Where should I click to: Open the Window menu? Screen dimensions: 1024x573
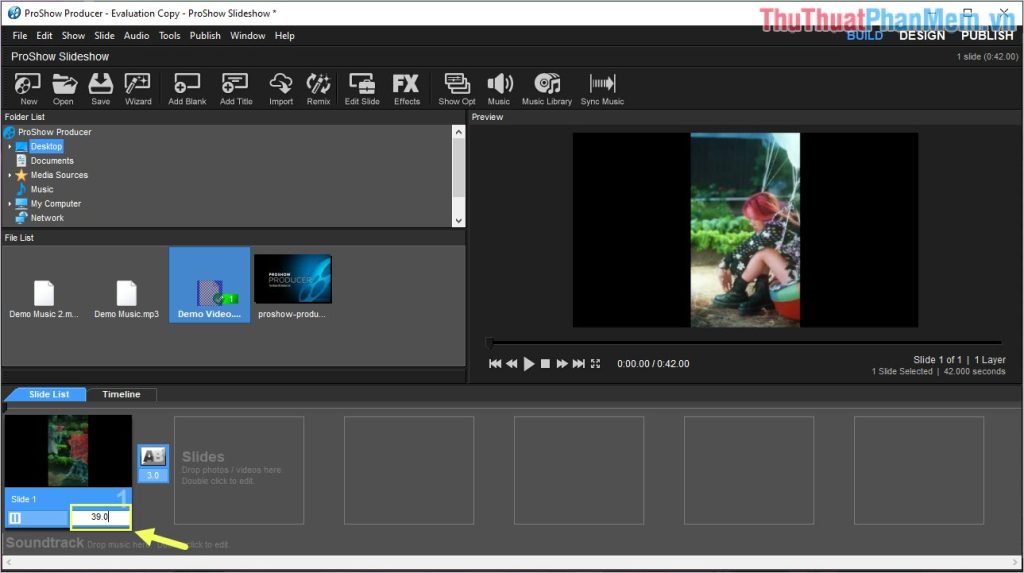point(248,36)
